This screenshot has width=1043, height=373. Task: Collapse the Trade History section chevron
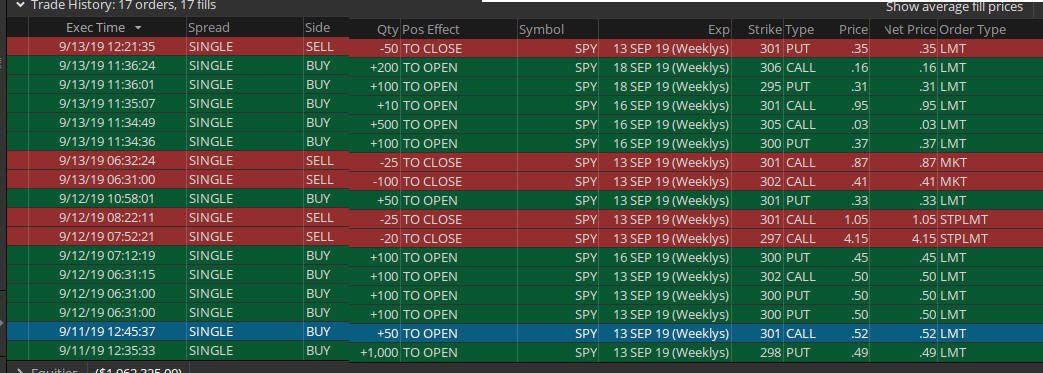click(19, 5)
